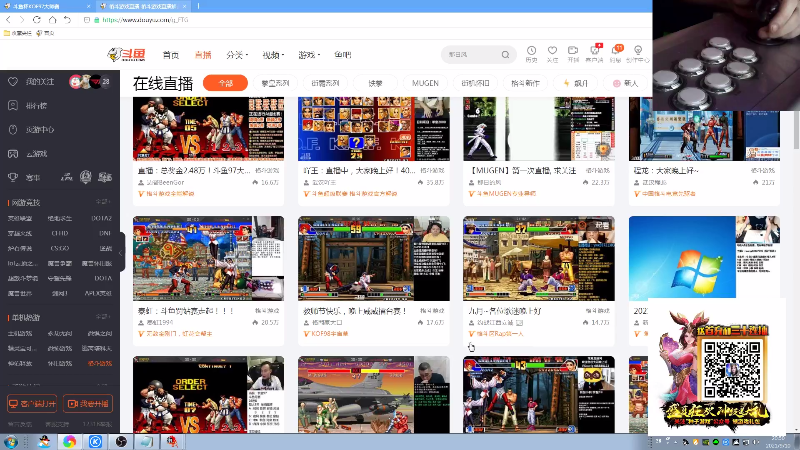Click the browser undo-close arrow icon
The width and height of the screenshot is (800, 450).
point(67,19)
